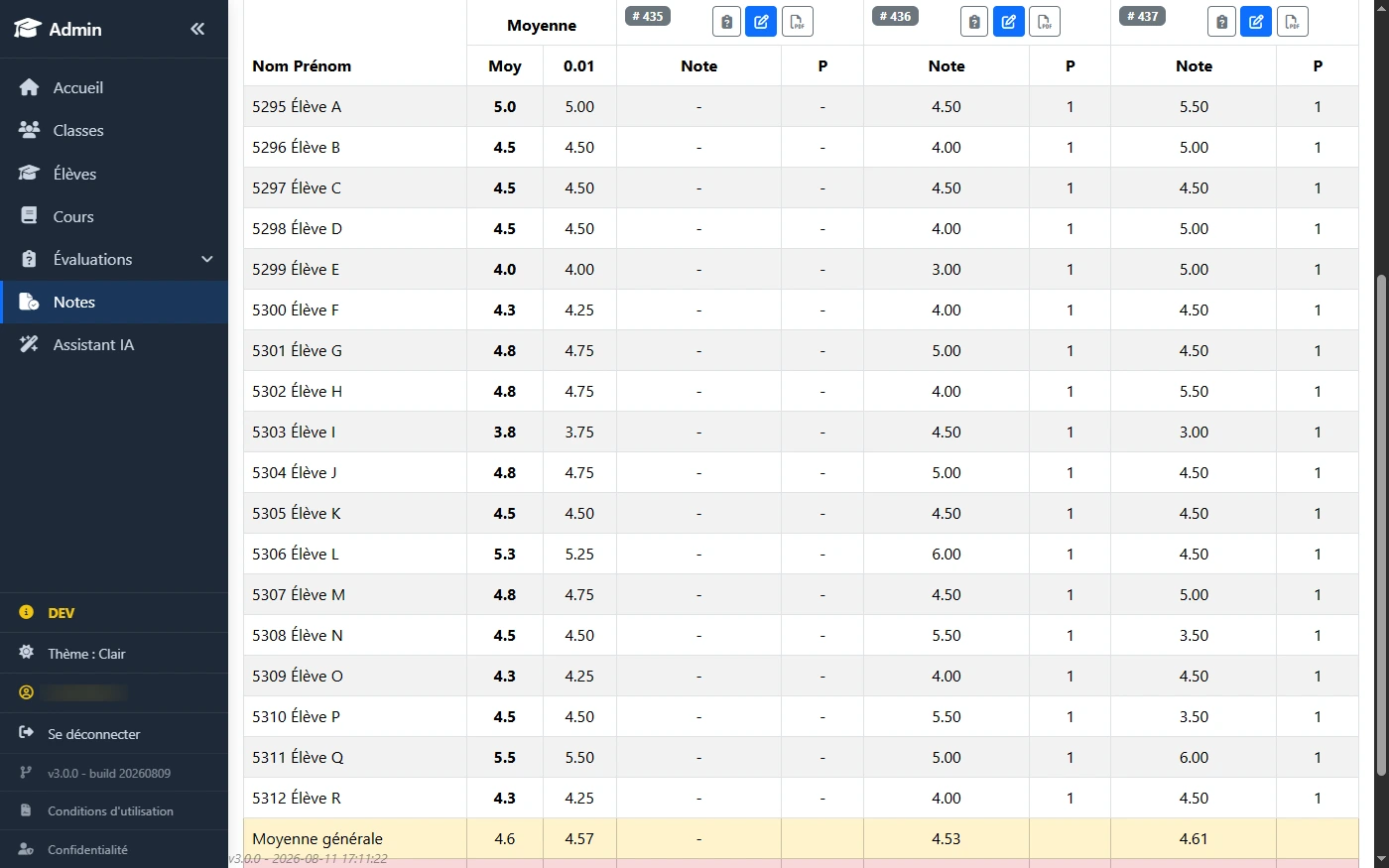The image size is (1389, 868).
Task: Collapse the sidebar with double chevron
Action: pyautogui.click(x=197, y=29)
